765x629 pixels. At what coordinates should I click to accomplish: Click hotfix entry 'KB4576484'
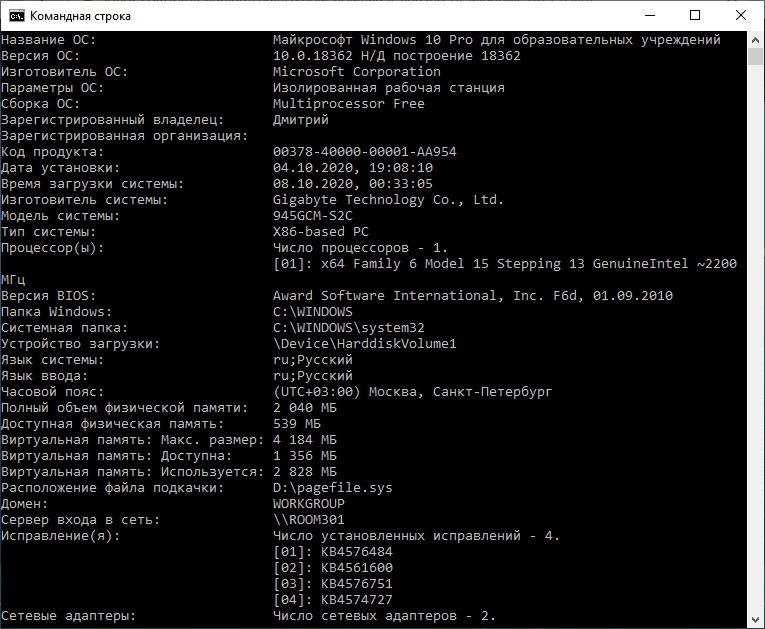click(357, 552)
